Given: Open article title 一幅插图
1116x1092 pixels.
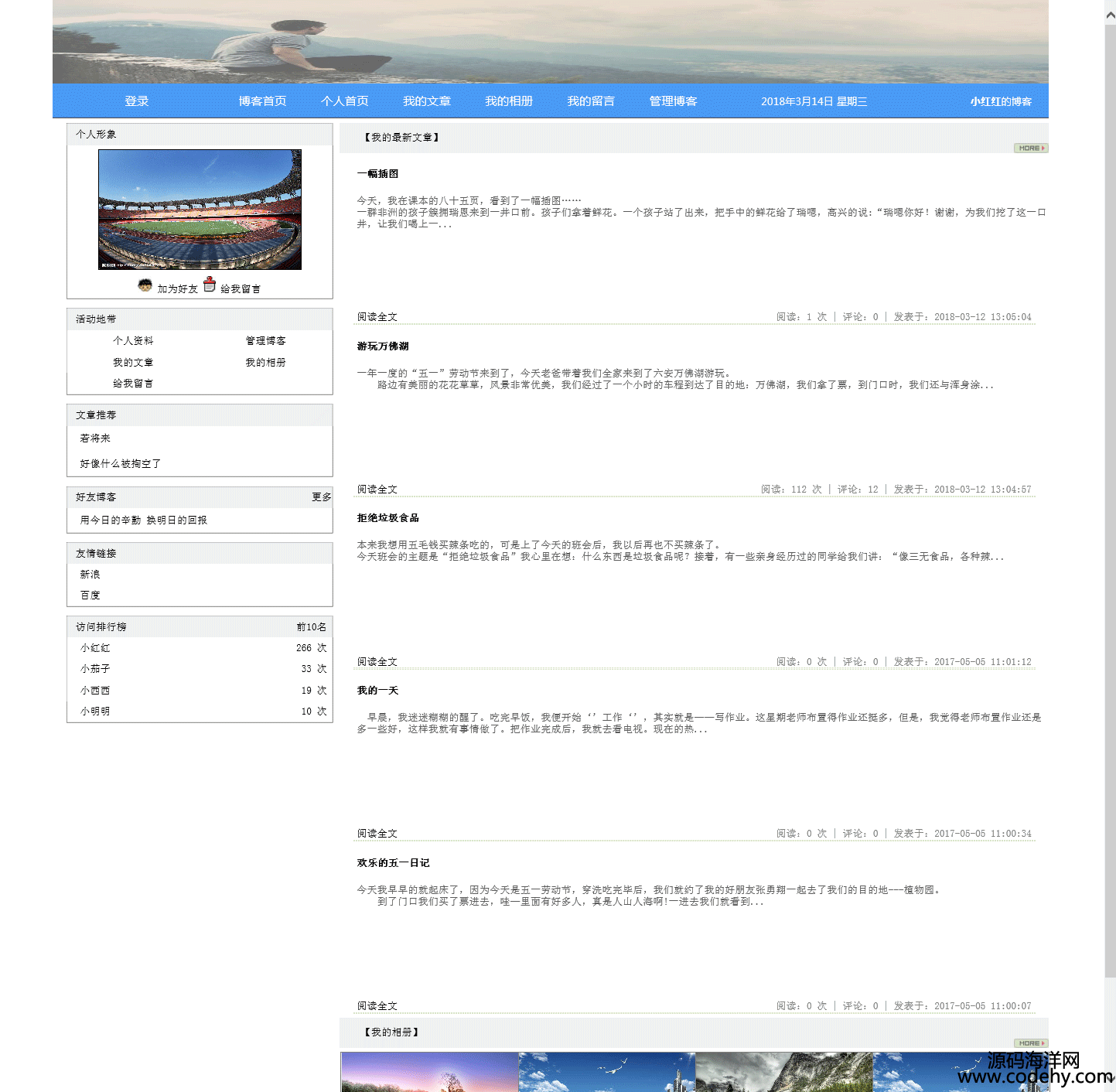Looking at the screenshot, I should [377, 174].
